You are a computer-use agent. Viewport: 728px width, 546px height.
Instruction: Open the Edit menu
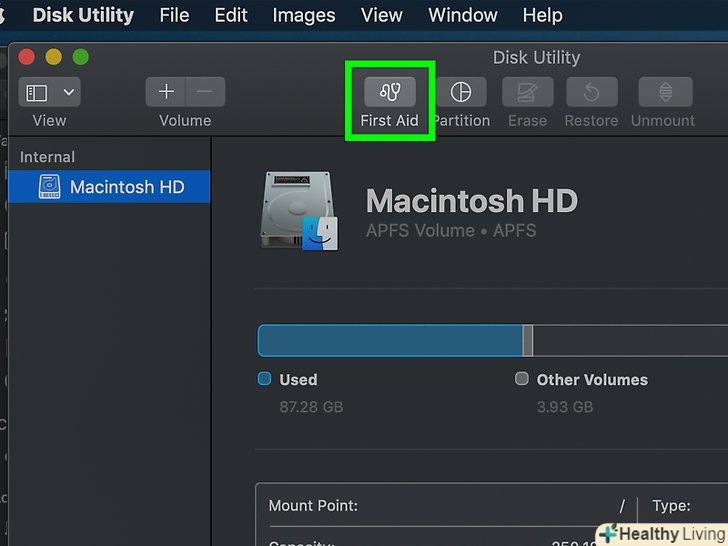(x=231, y=15)
